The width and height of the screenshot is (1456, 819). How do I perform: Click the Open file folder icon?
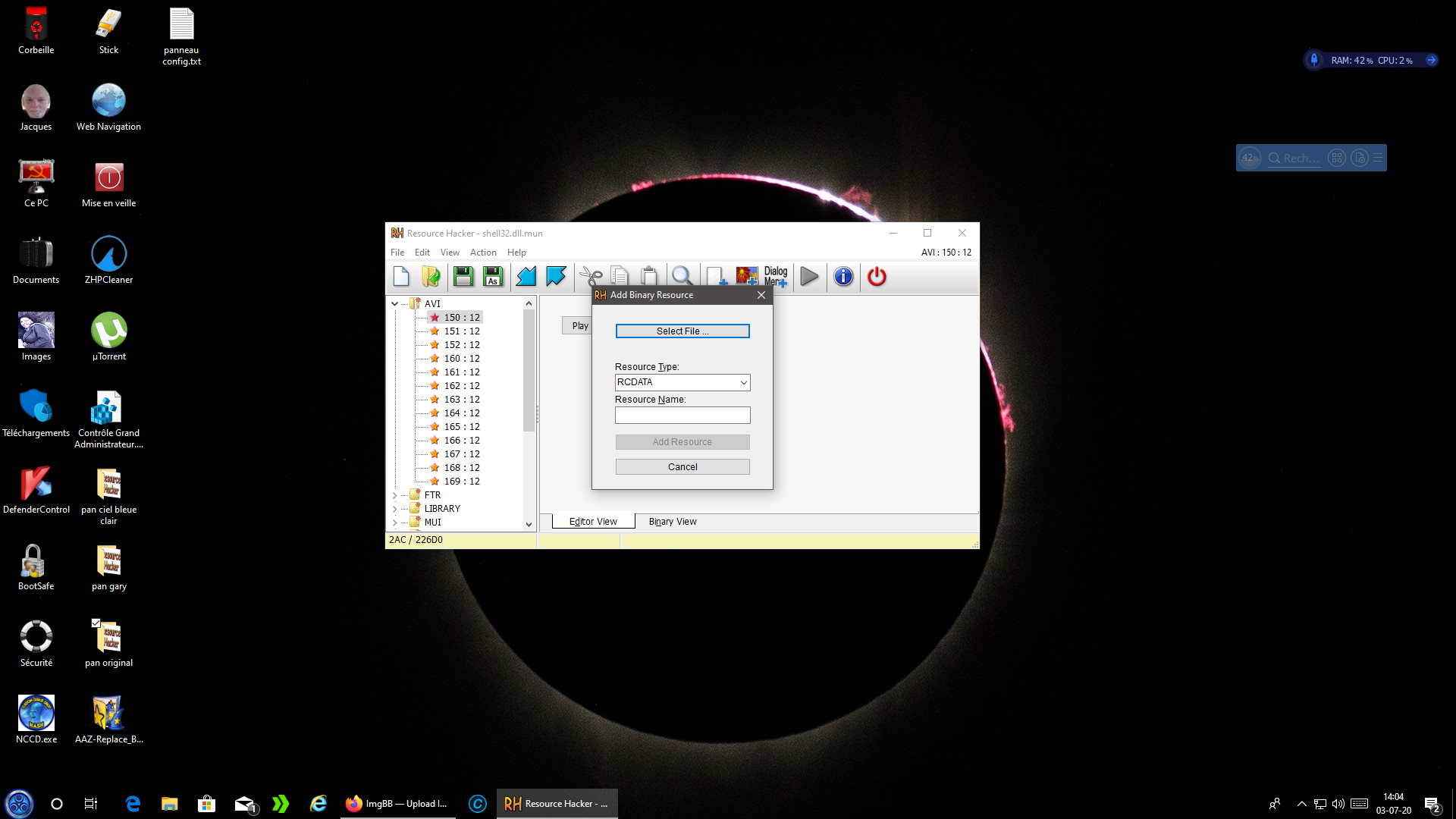click(431, 277)
